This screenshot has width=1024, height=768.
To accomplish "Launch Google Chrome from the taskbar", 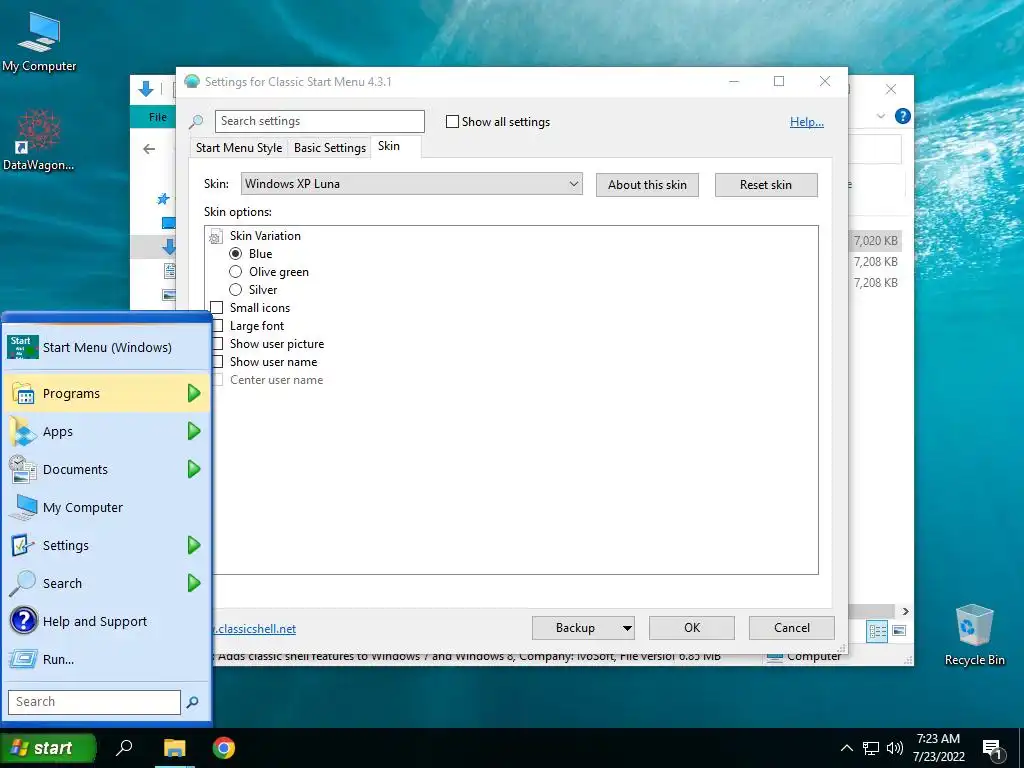I will click(x=223, y=748).
